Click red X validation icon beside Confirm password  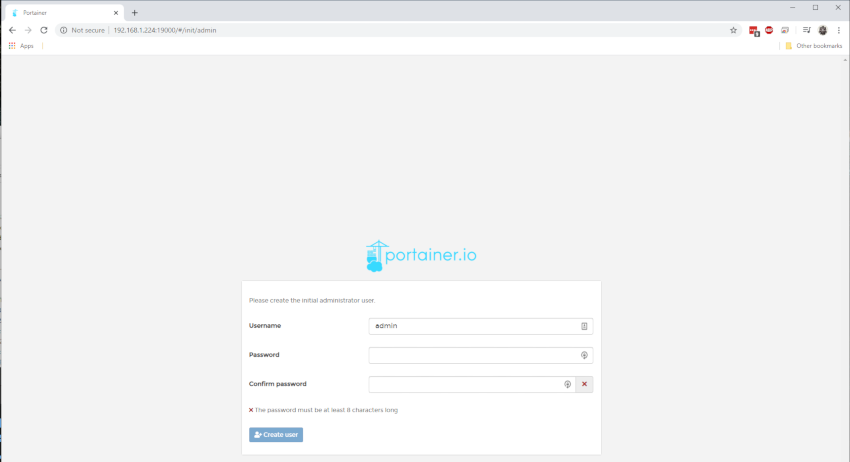pyautogui.click(x=584, y=384)
